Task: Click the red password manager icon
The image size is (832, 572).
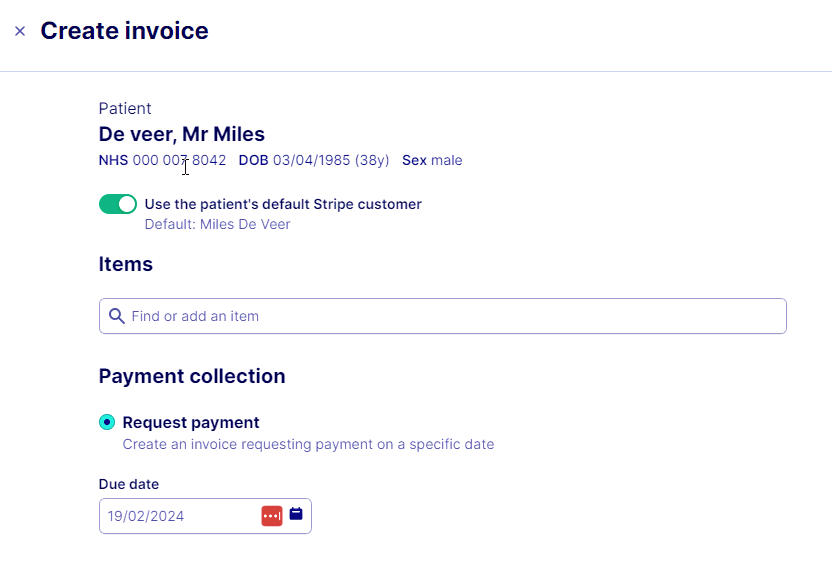Action: (272, 516)
